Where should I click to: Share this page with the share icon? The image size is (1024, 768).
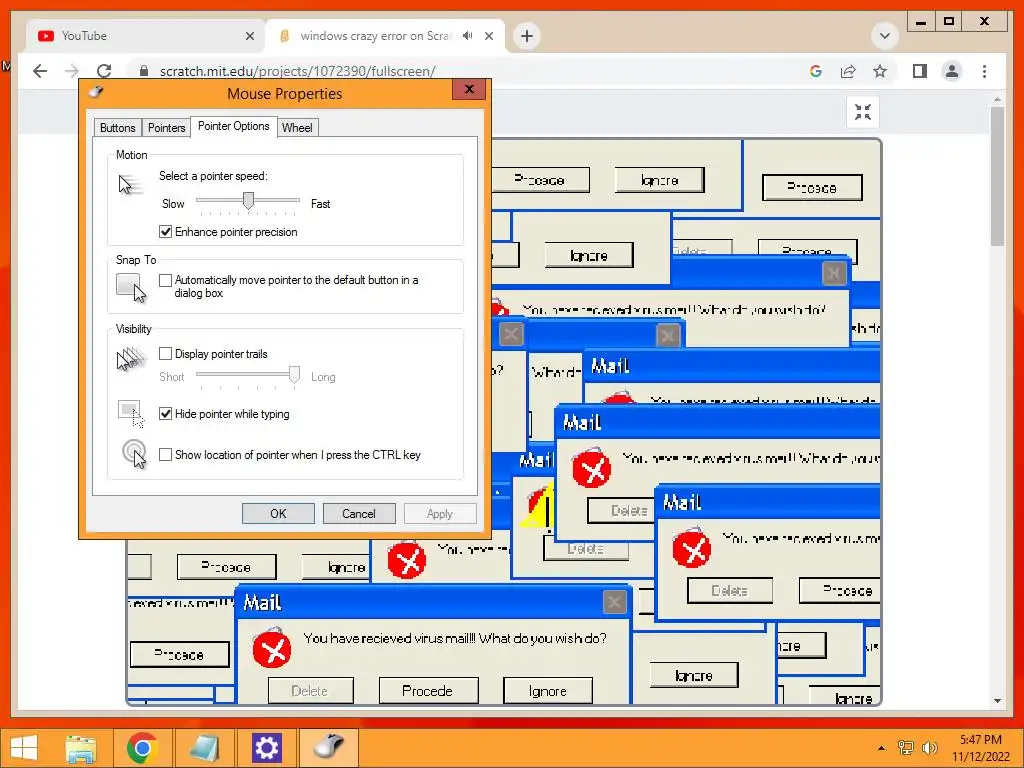click(848, 71)
